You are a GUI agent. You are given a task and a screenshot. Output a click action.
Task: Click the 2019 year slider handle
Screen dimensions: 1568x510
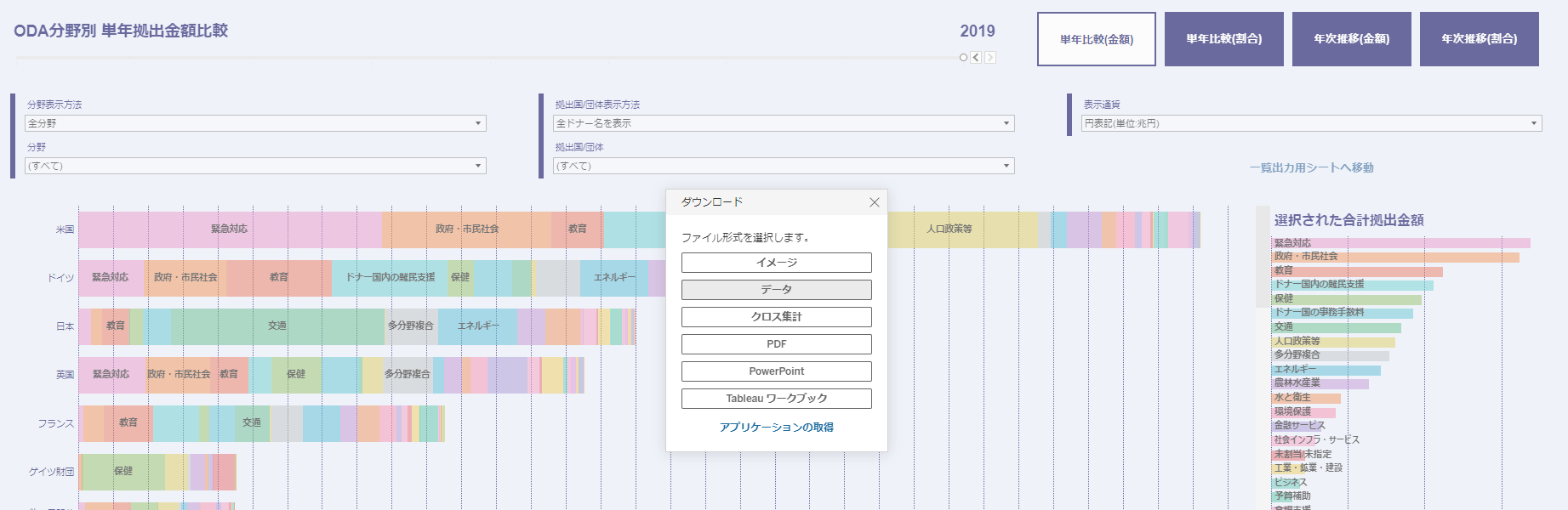tap(963, 58)
